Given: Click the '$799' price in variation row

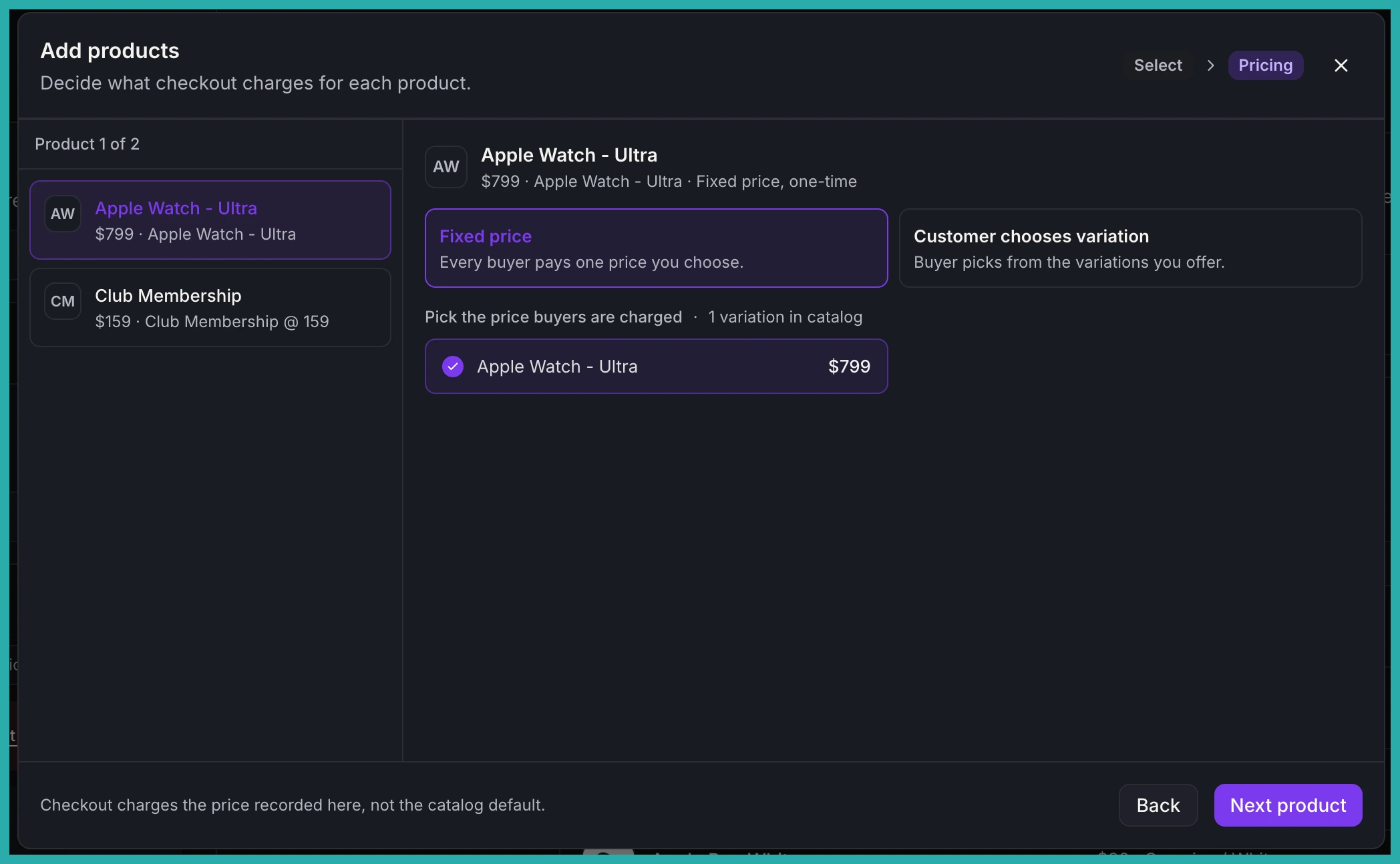Looking at the screenshot, I should tap(849, 367).
